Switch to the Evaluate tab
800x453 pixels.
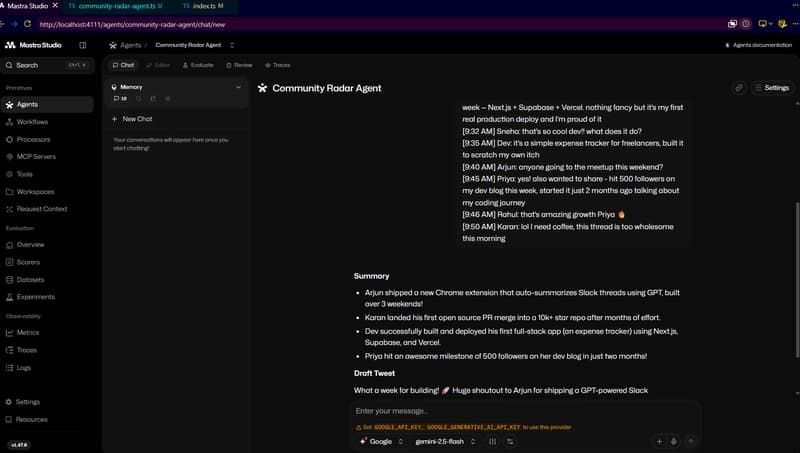[x=198, y=65]
